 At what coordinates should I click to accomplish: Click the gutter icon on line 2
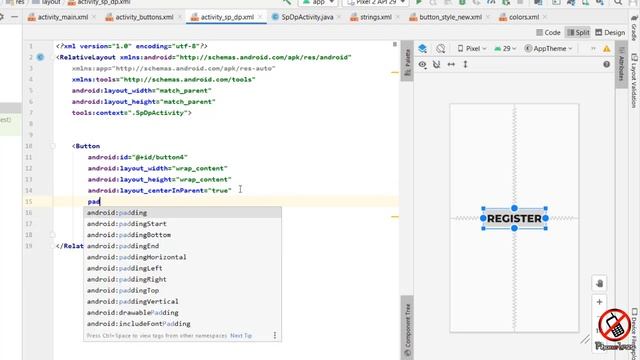tap(40, 57)
